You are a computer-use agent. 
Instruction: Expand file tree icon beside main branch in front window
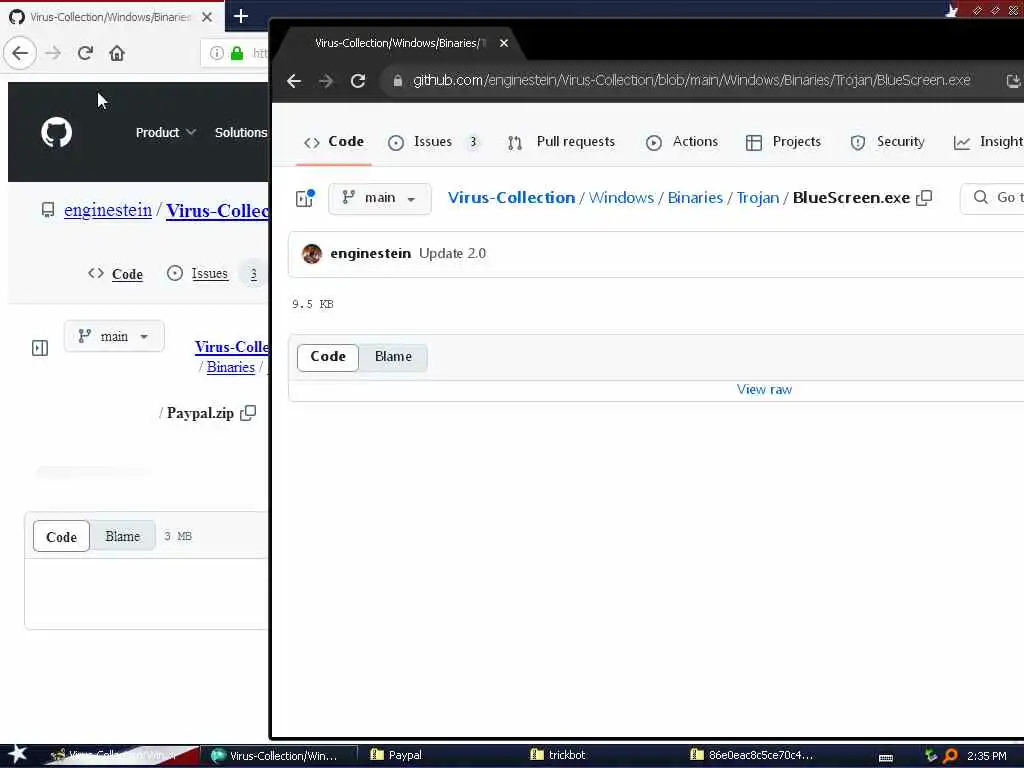coord(305,198)
